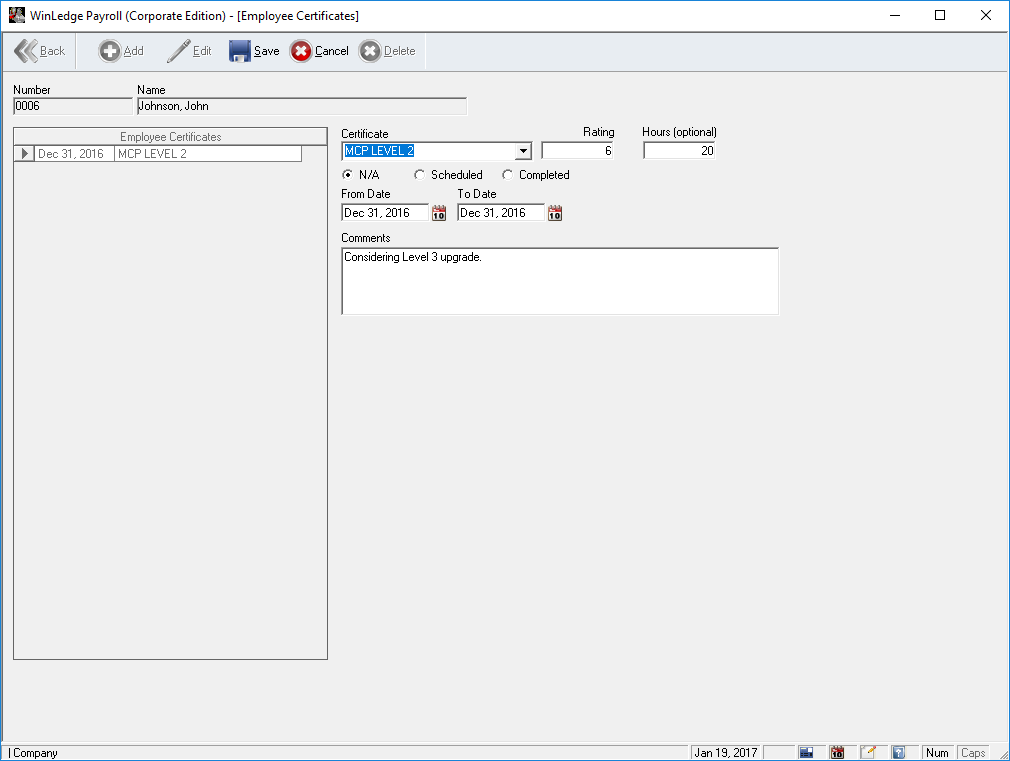The width and height of the screenshot is (1010, 761).
Task: Expand the Certificate dropdown list
Action: (x=523, y=151)
